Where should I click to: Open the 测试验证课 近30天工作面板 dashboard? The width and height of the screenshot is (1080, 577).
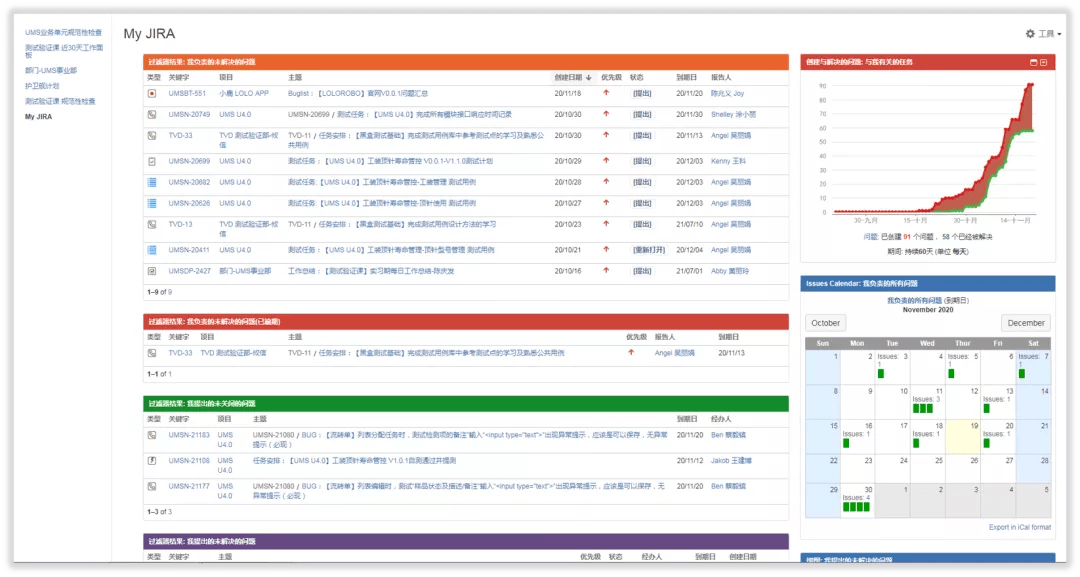(64, 51)
